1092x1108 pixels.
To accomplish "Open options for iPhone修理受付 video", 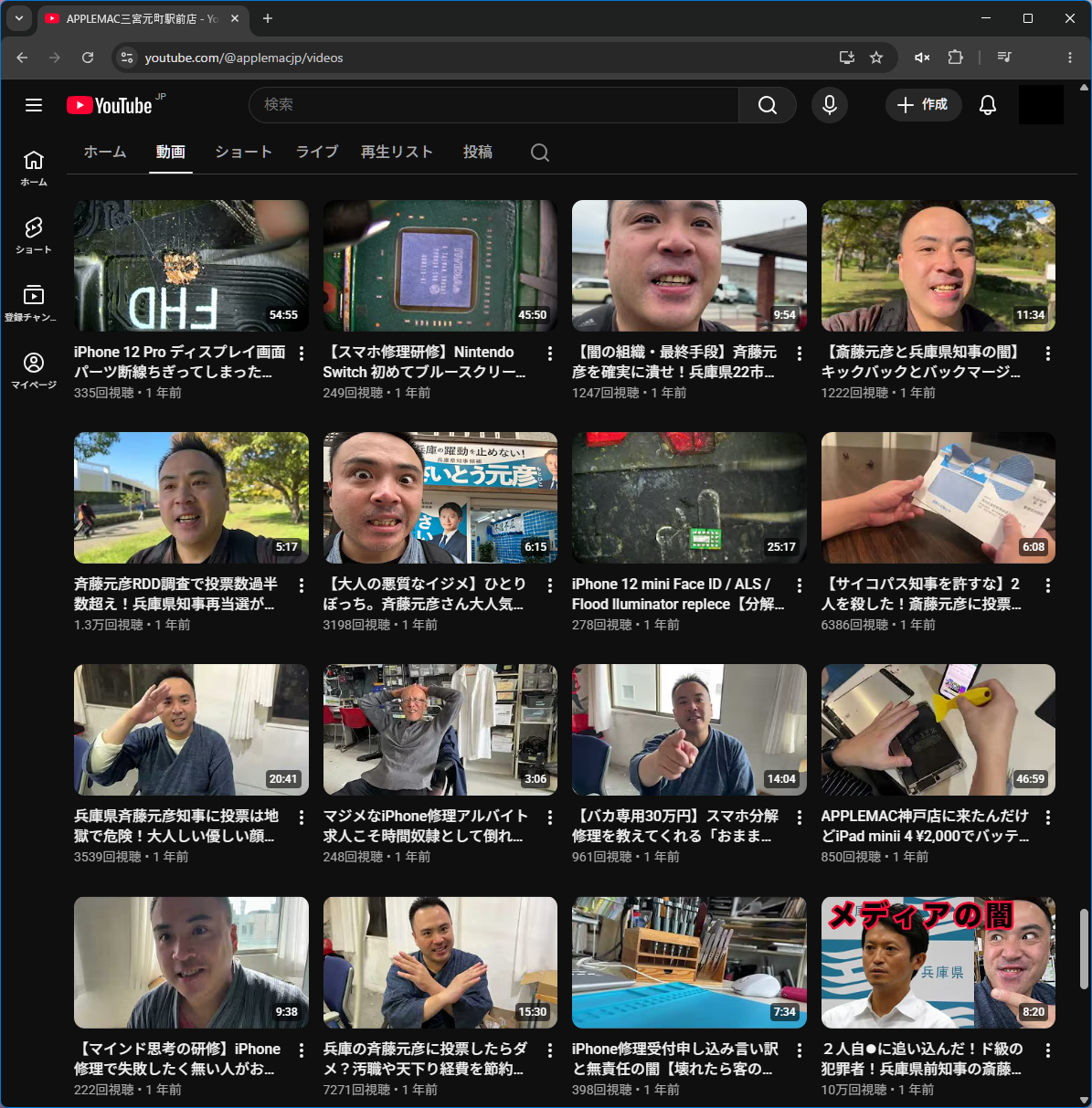I will [x=800, y=1050].
